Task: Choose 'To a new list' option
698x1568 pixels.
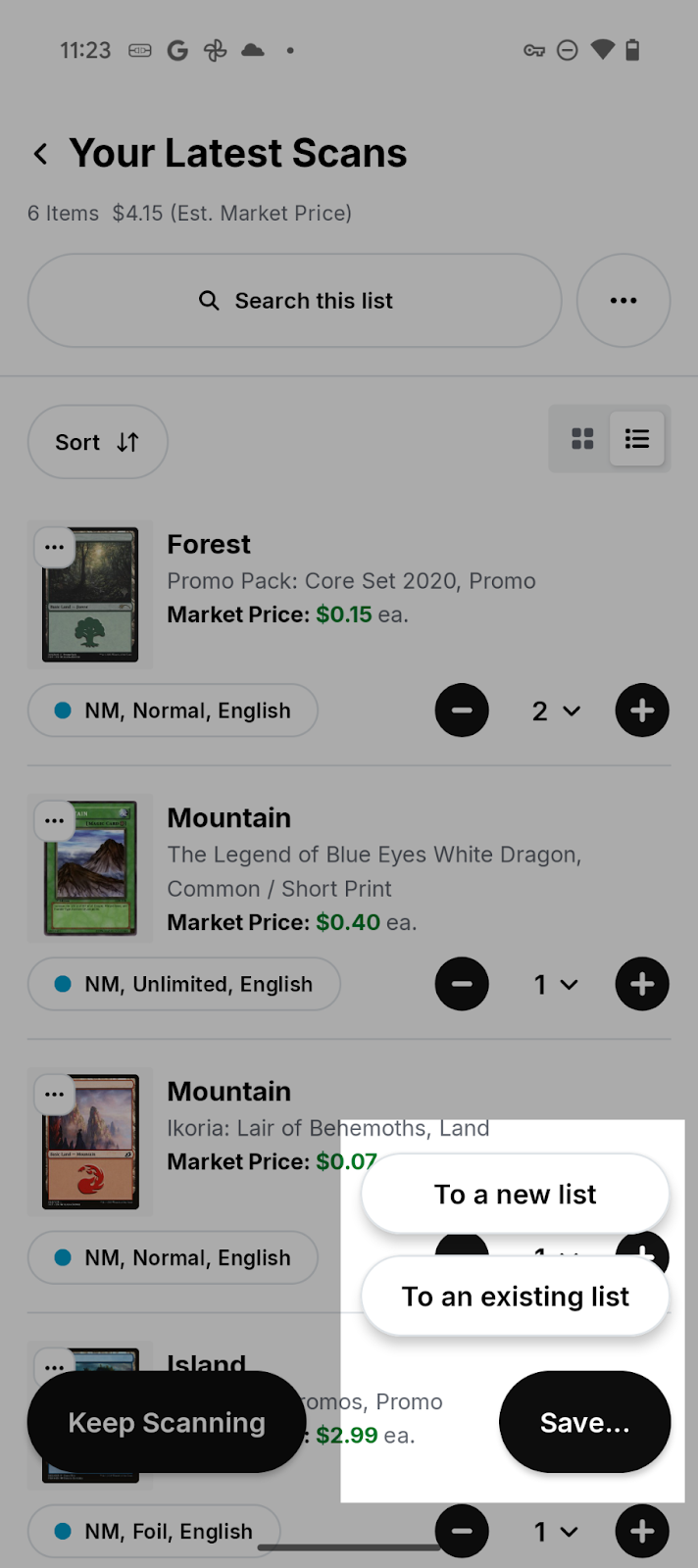Action: 515,1195
